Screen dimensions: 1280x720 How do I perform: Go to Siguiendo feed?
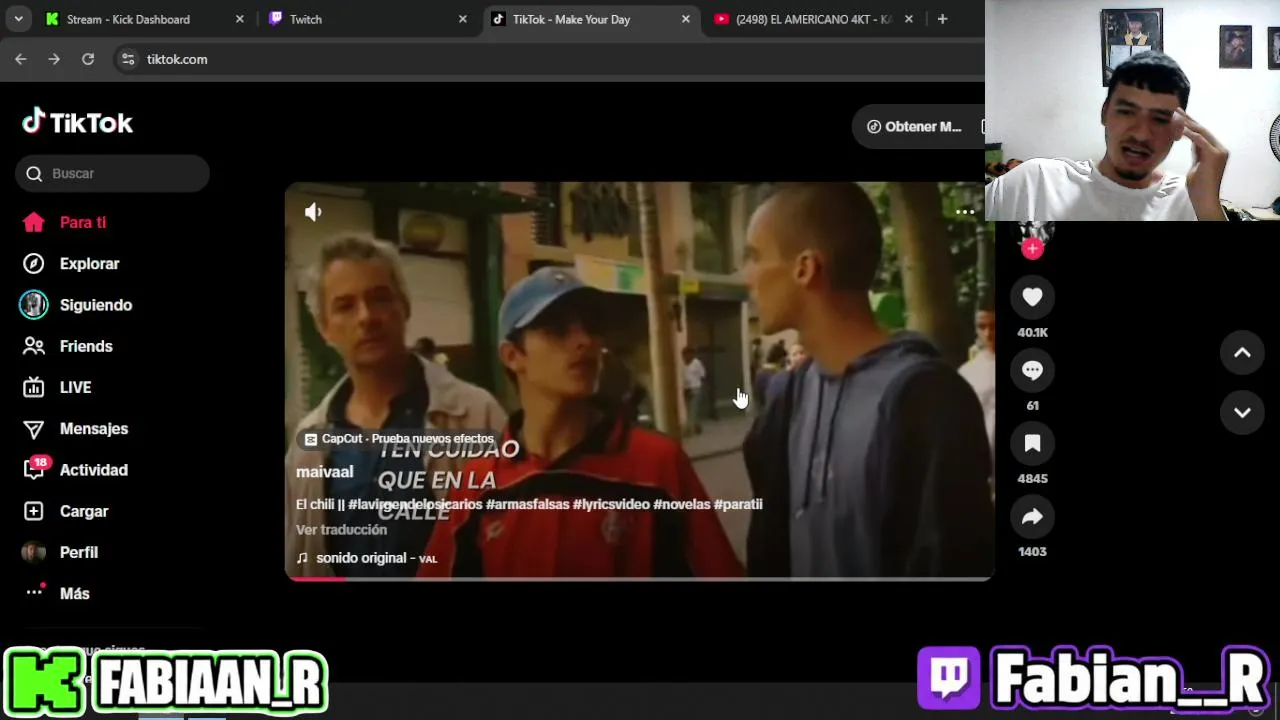pyautogui.click(x=76, y=305)
